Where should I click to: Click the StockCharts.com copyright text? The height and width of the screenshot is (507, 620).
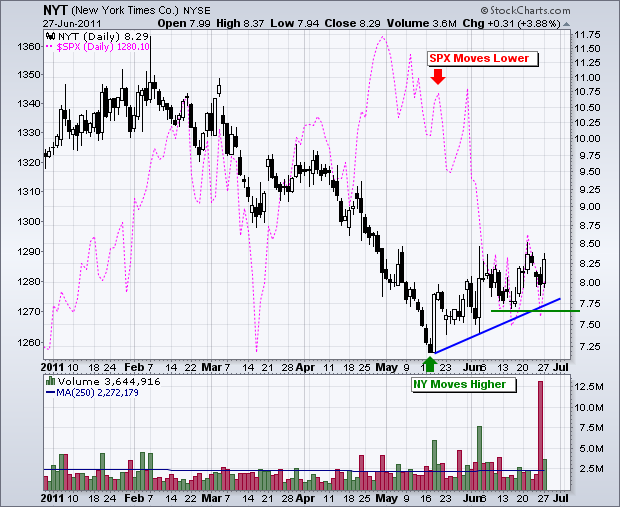click(x=525, y=10)
